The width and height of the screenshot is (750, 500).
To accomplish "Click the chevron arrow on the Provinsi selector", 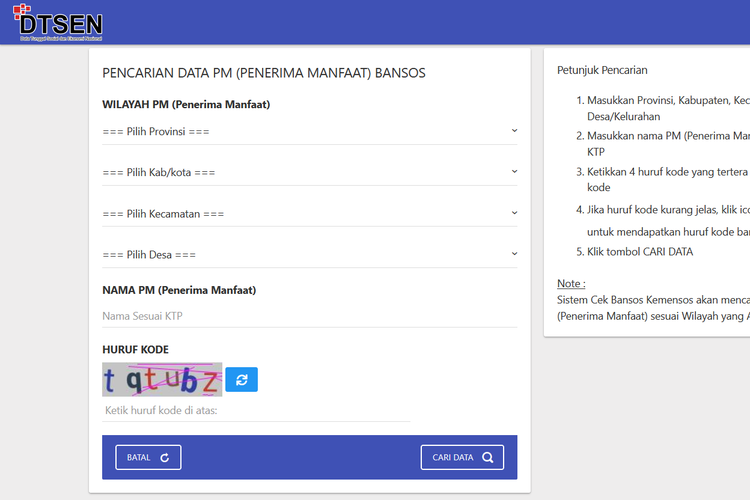I will 514,130.
